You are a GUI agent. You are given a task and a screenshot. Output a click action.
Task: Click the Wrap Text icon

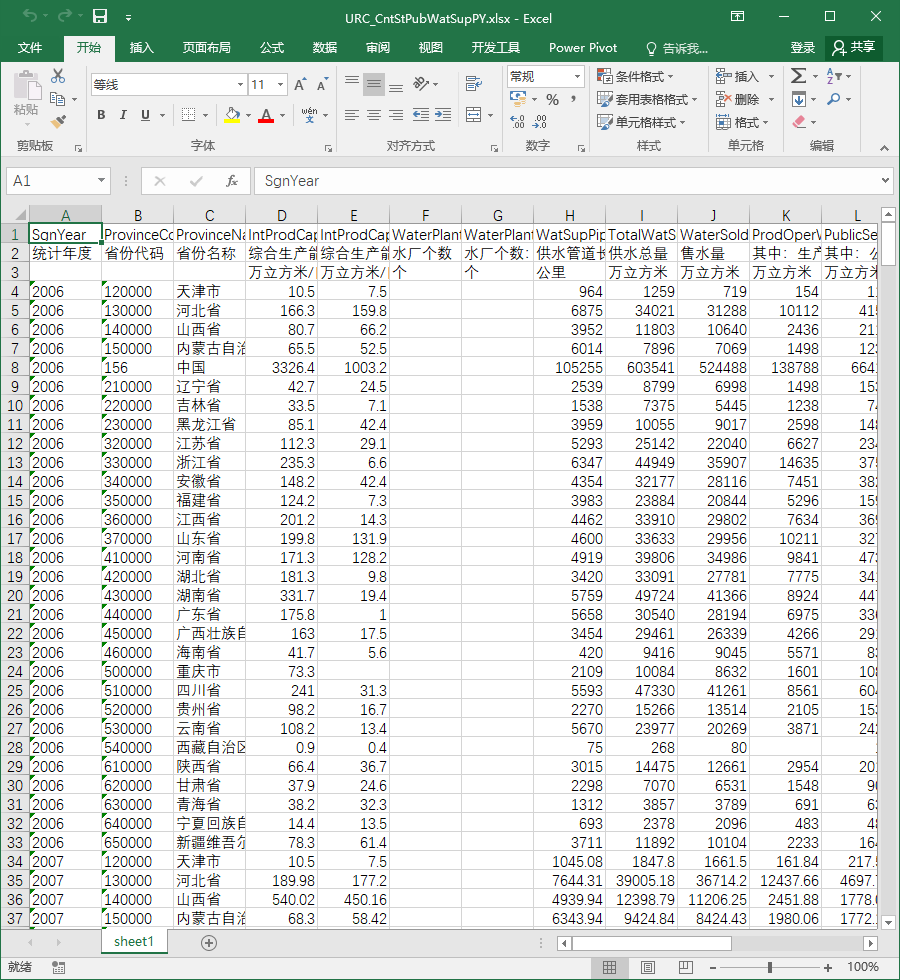(474, 83)
